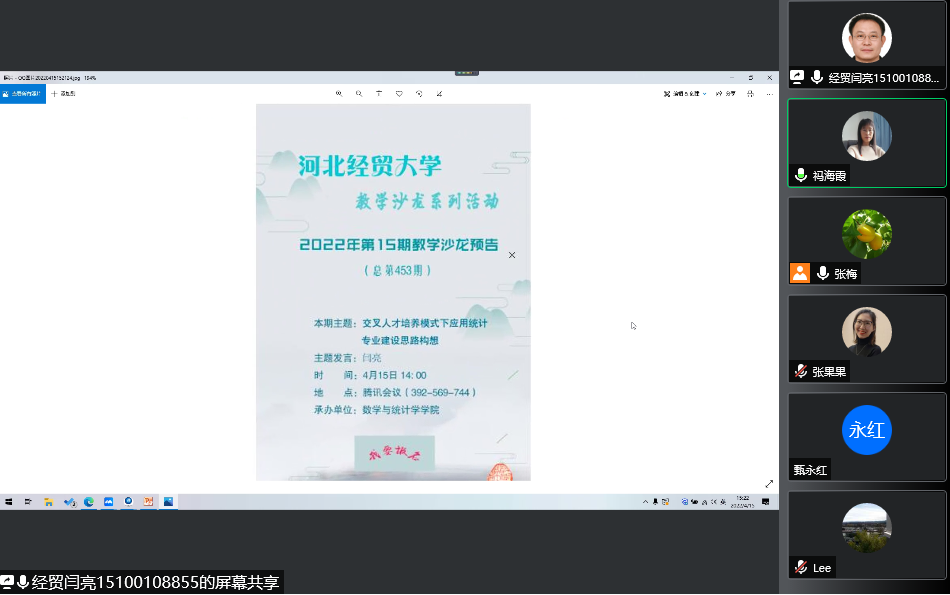Click the muted microphone icon for 张果果
The image size is (950, 595).
800,371
